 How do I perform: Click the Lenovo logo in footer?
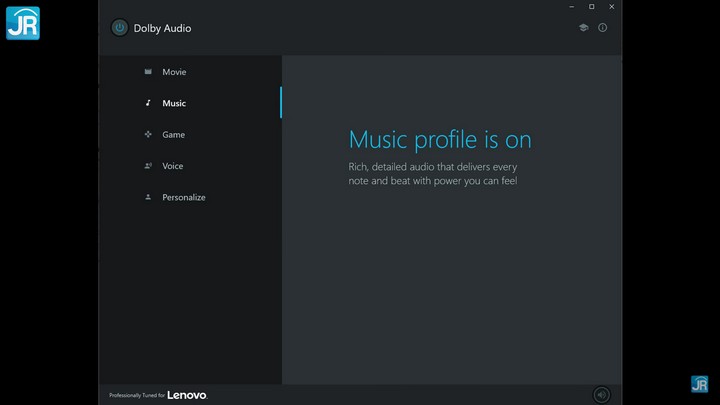[187, 395]
